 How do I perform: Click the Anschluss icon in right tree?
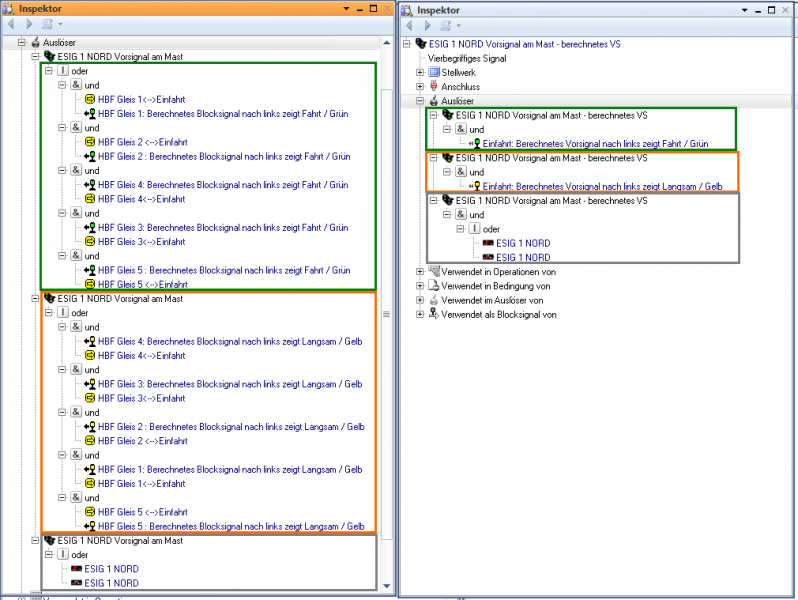(434, 87)
